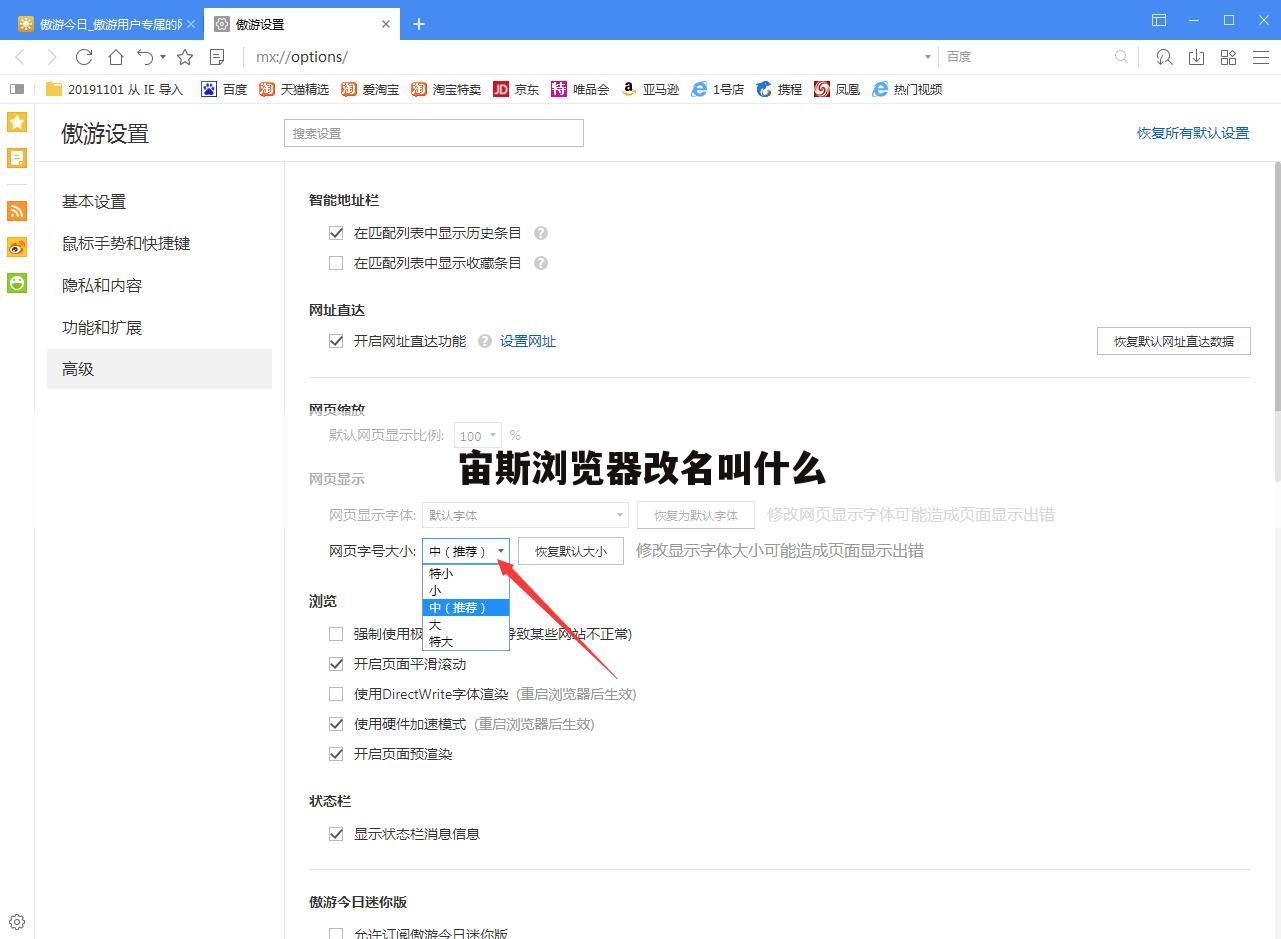The height and width of the screenshot is (939, 1281).
Task: Open the home page icon
Action: coord(116,57)
